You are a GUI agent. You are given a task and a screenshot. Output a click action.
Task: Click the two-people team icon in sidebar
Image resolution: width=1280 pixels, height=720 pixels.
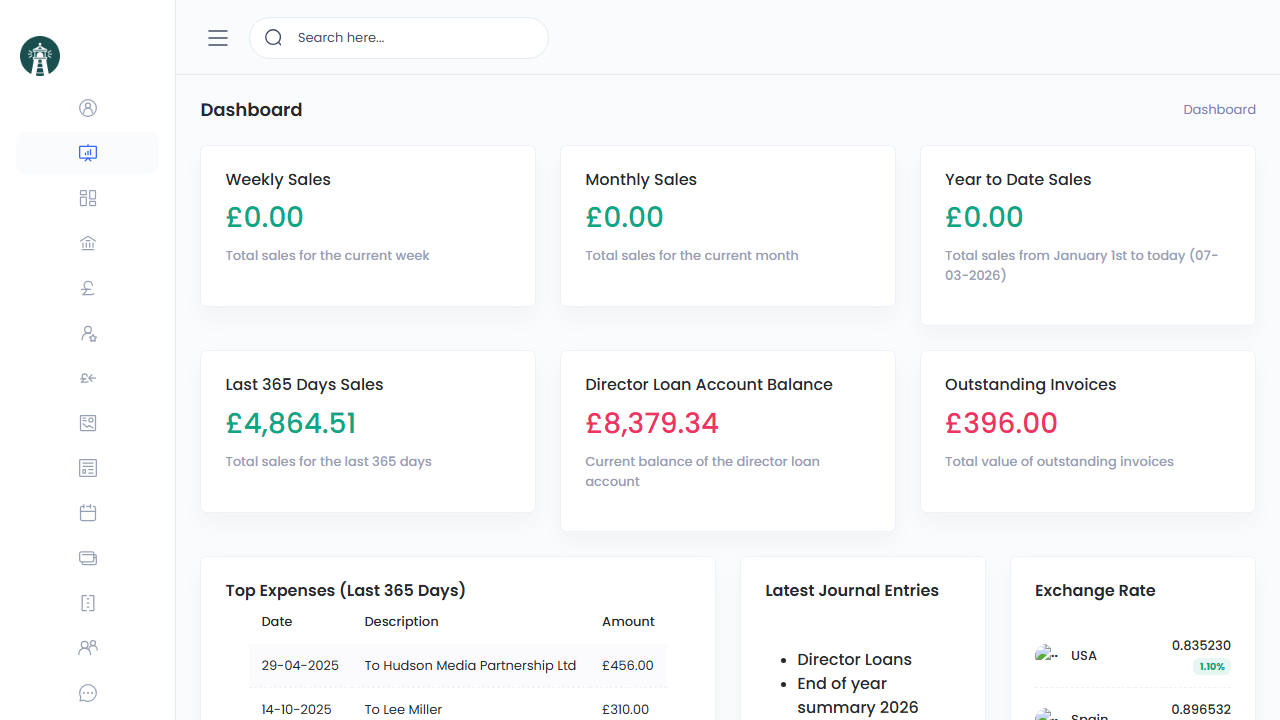tap(88, 648)
